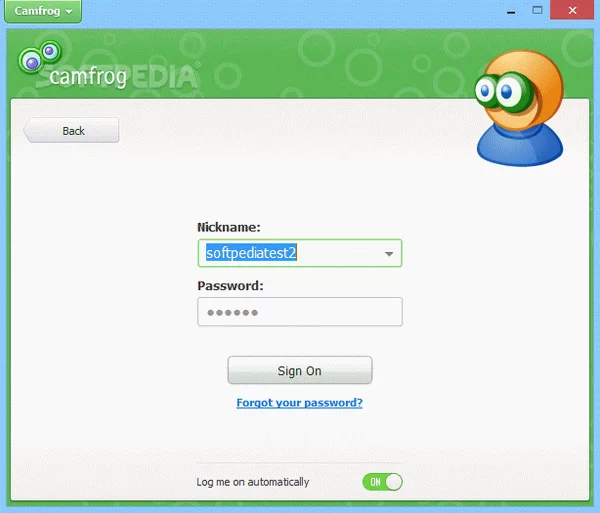This screenshot has height=513, width=600.
Task: Open the Camfrog menu in the title bar
Action: (43, 11)
